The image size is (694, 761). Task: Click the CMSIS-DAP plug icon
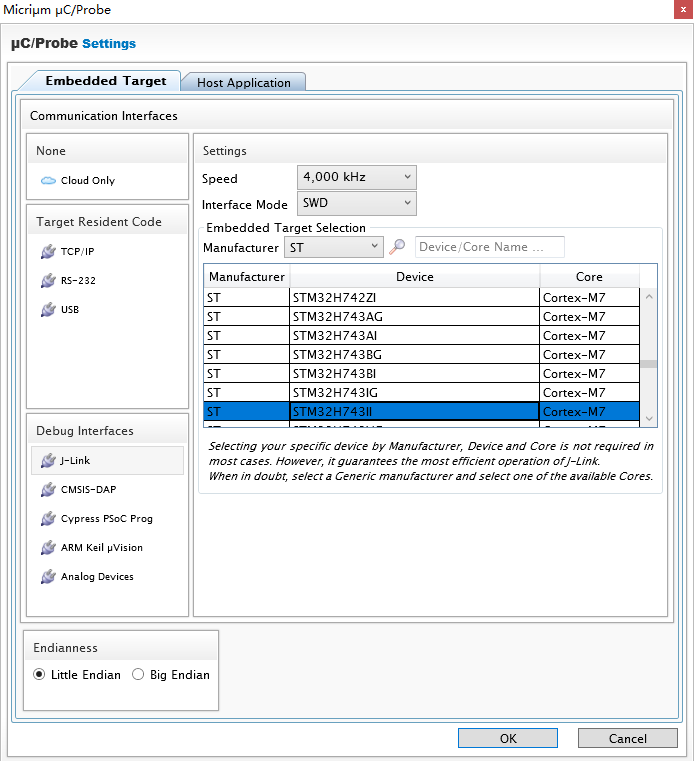(x=48, y=490)
